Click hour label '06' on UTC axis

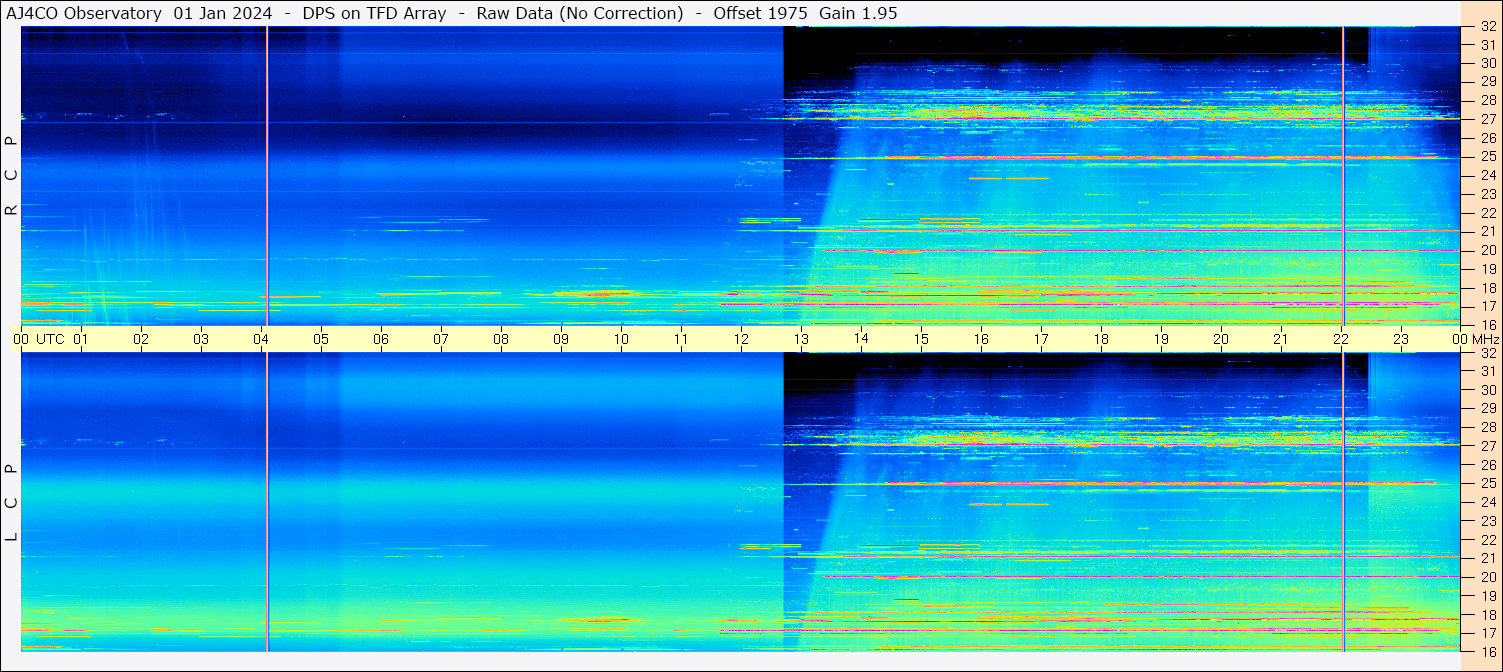(381, 339)
